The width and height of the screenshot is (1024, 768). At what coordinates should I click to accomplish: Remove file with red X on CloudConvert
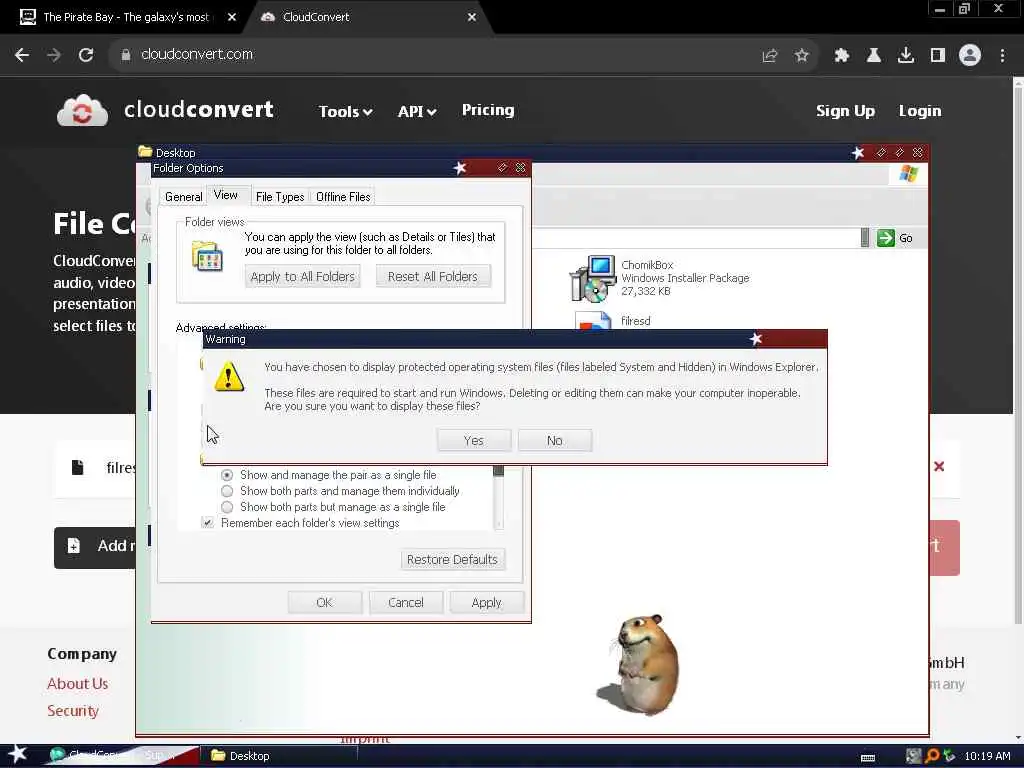click(x=939, y=466)
